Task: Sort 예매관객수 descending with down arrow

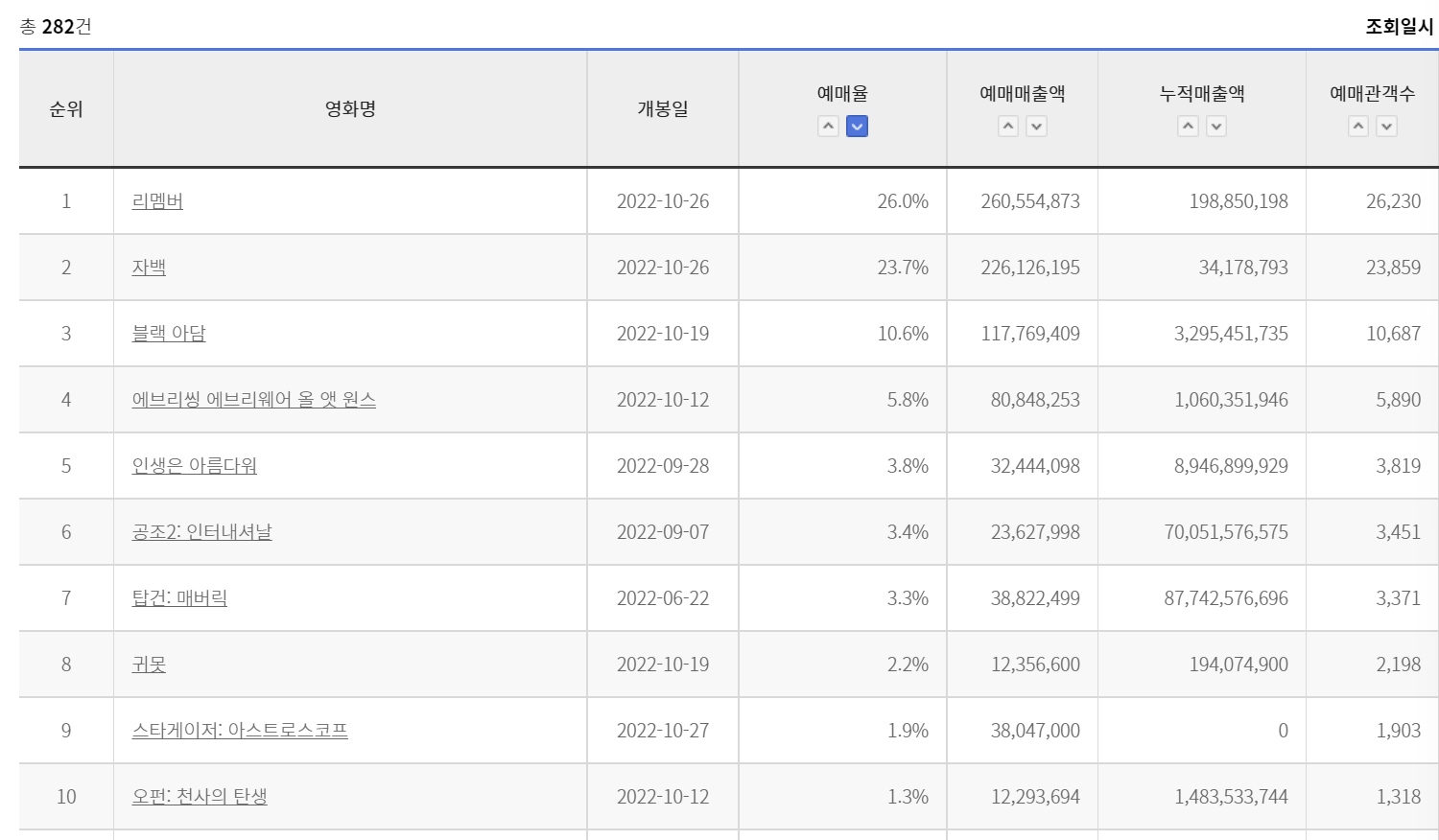Action: [1386, 127]
